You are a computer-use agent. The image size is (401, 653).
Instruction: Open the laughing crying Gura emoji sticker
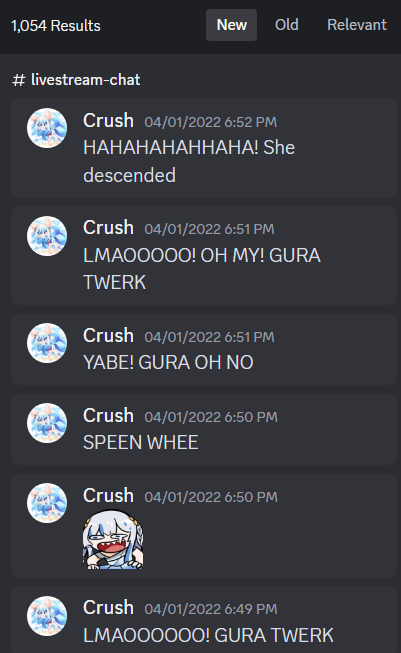pyautogui.click(x=113, y=540)
